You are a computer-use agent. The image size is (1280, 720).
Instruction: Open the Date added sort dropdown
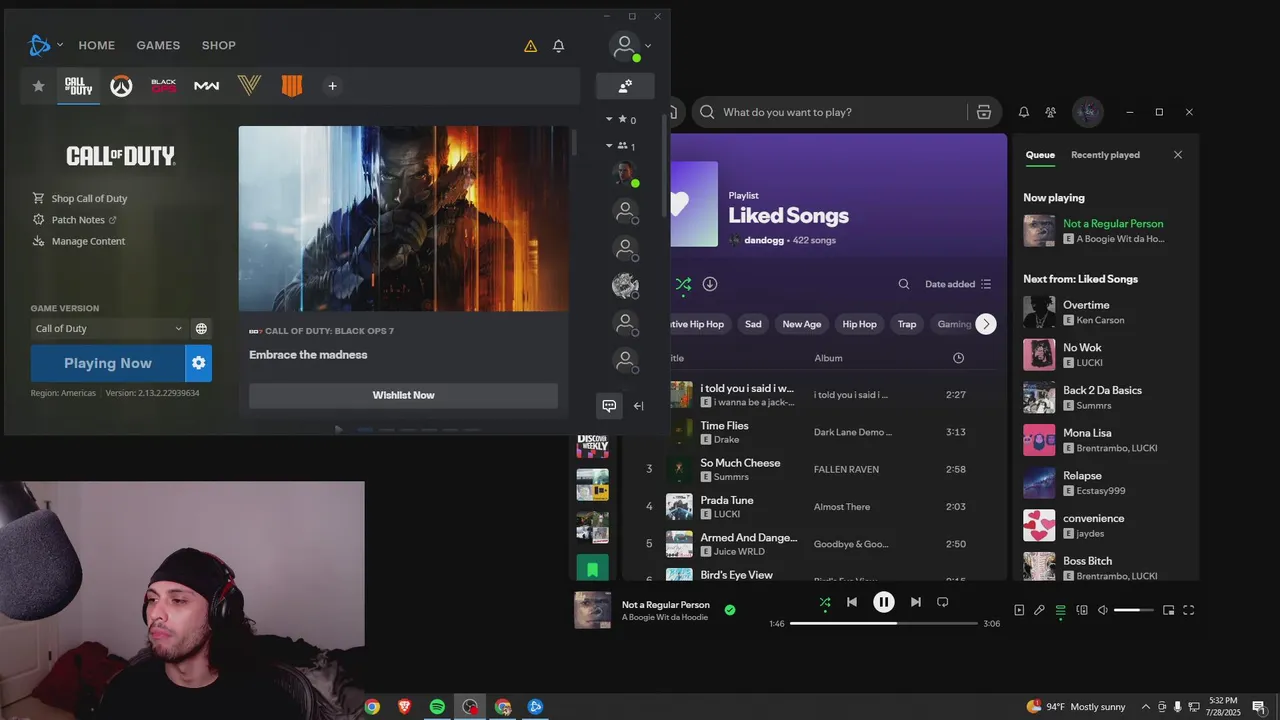pyautogui.click(x=958, y=284)
